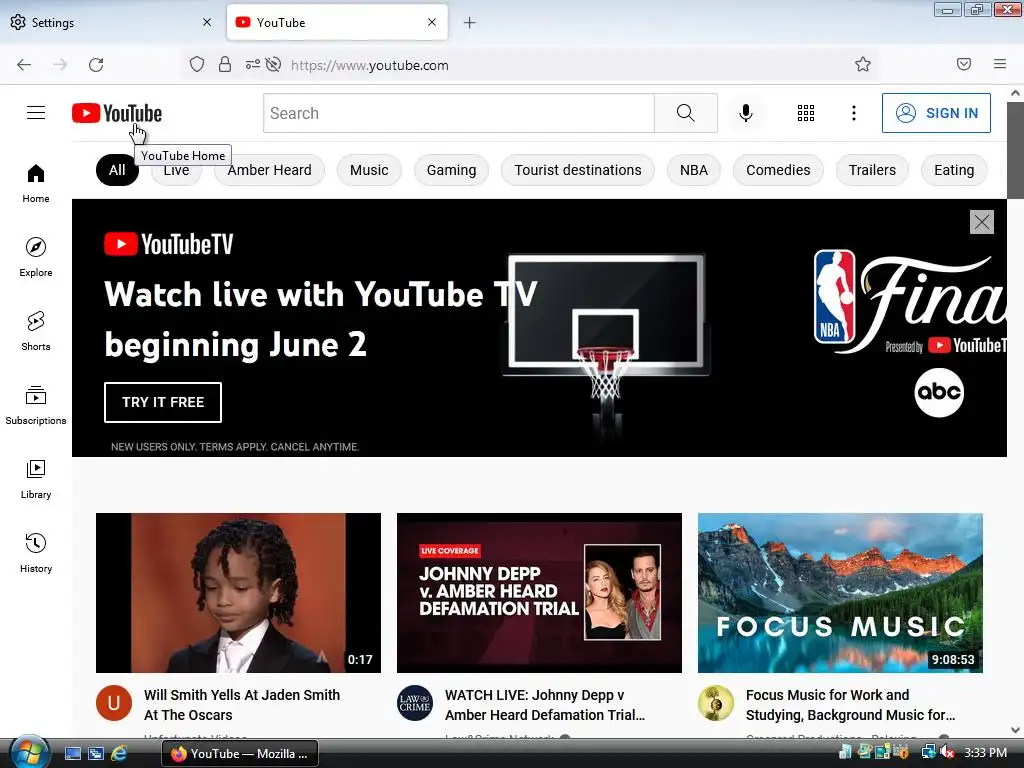
Task: View site security padlock info
Action: pyautogui.click(x=225, y=65)
